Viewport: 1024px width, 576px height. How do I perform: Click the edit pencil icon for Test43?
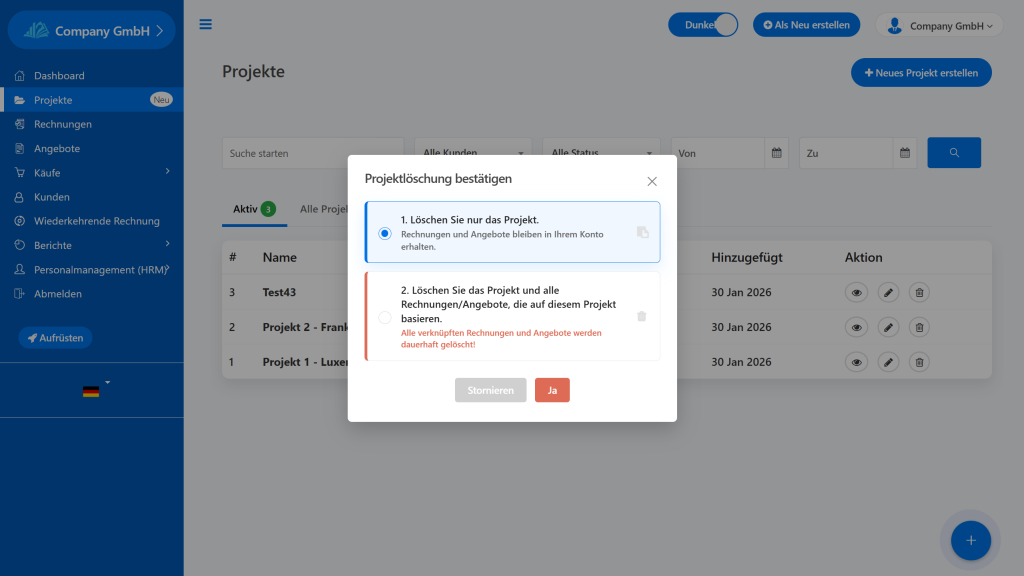[x=888, y=292]
